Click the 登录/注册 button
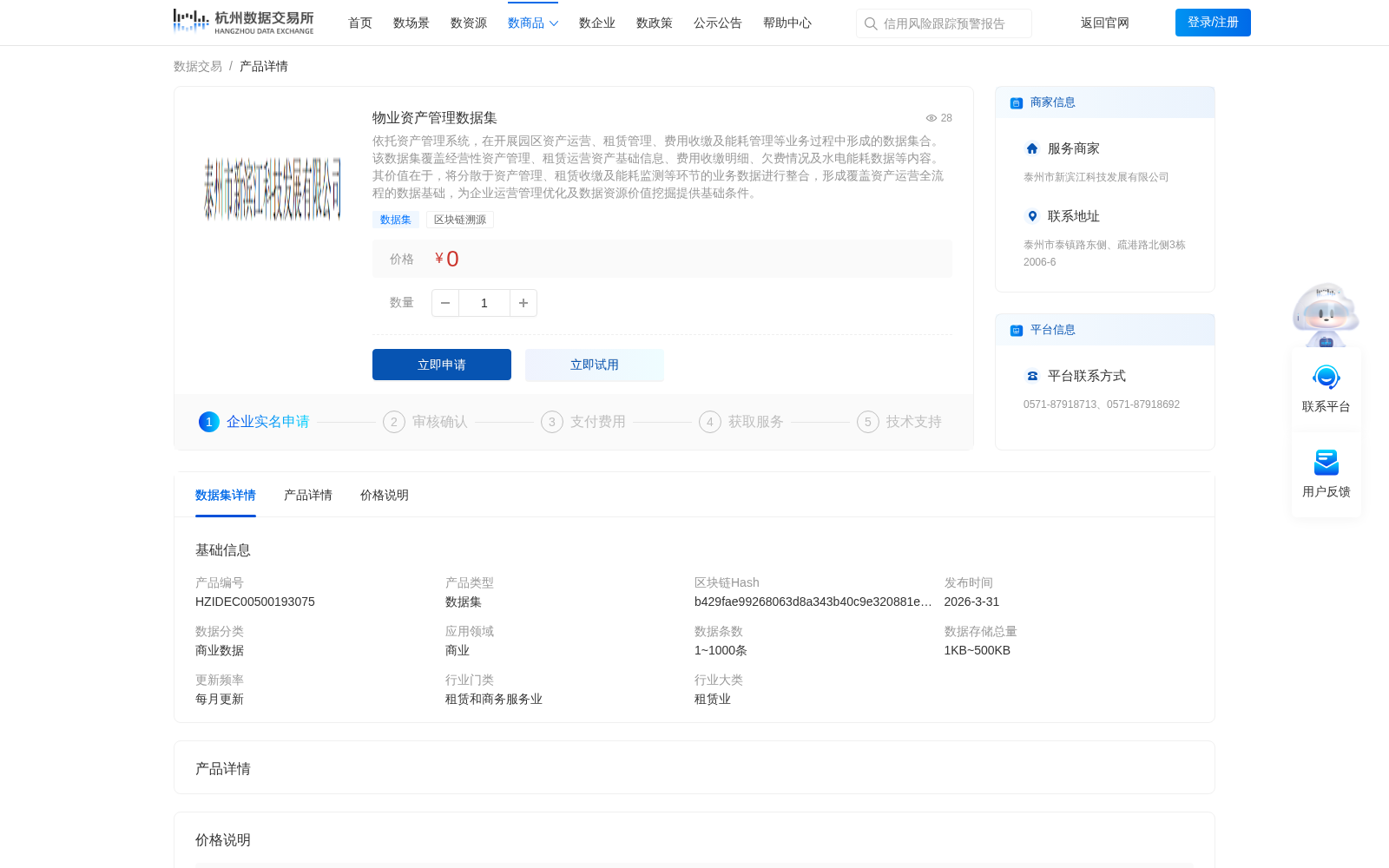 point(1213,23)
